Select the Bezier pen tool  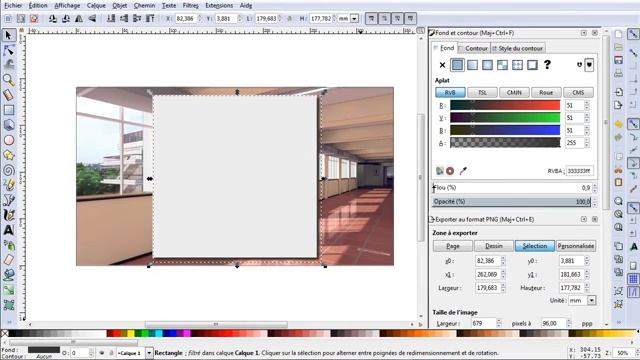click(9, 200)
